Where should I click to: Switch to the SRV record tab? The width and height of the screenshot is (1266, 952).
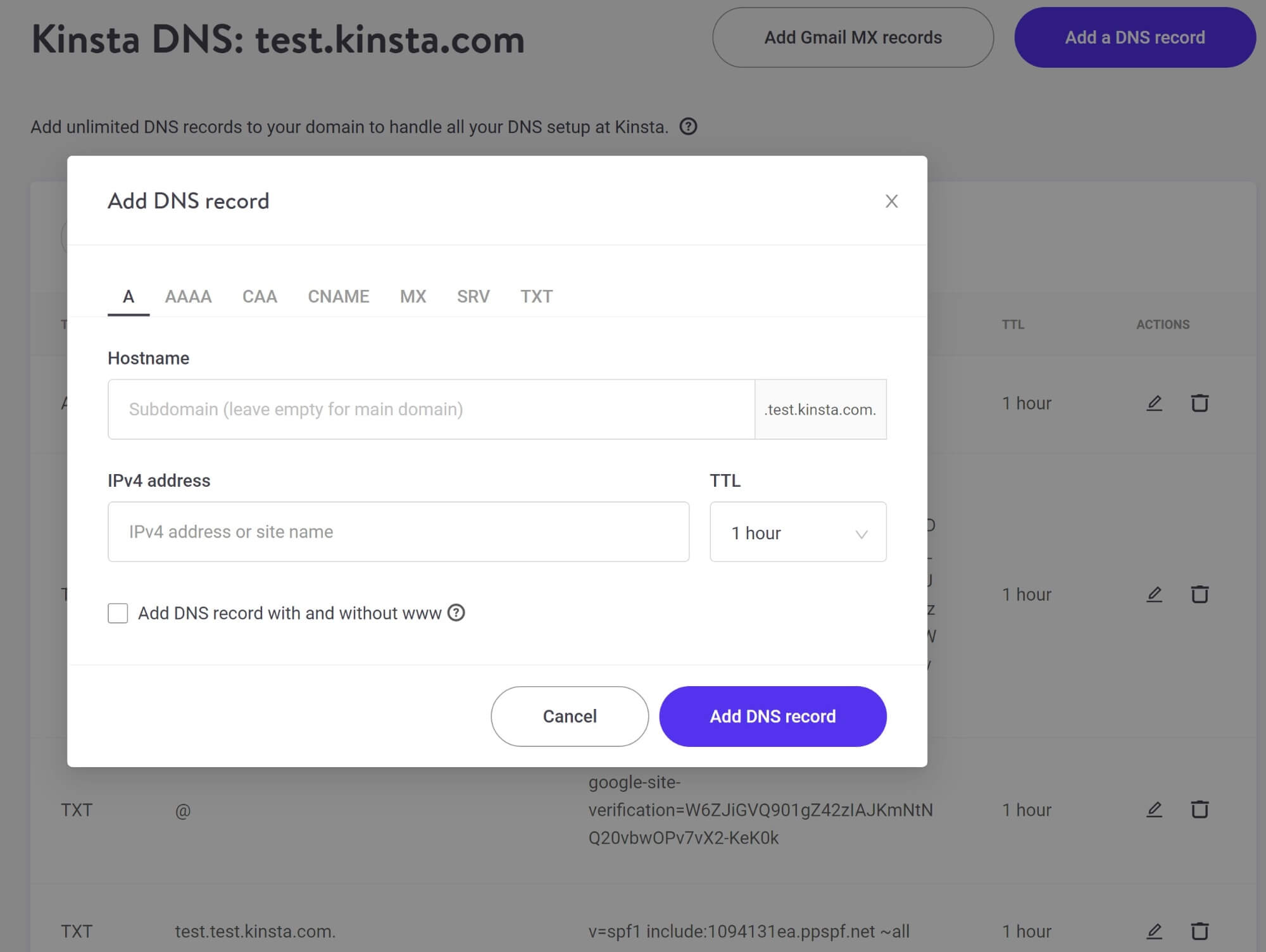(473, 296)
